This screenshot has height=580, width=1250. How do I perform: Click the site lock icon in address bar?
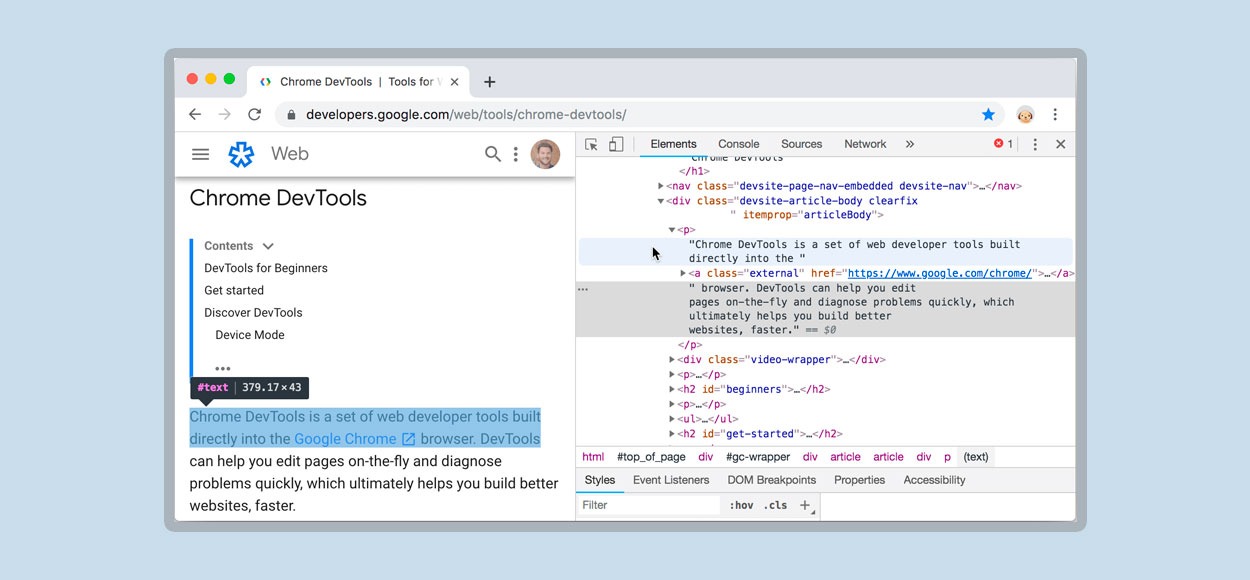(x=291, y=115)
